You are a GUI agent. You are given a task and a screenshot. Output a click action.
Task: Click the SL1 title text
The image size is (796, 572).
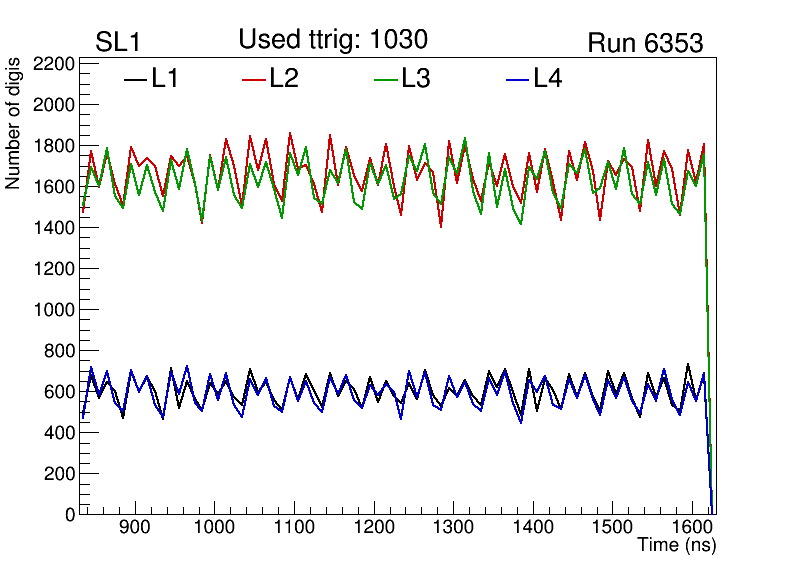[x=116, y=43]
